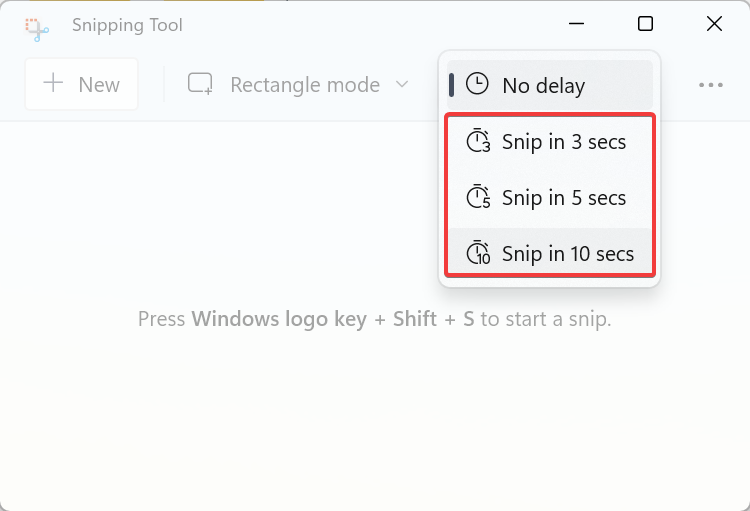Click the plus icon on New button

pyautogui.click(x=53, y=83)
